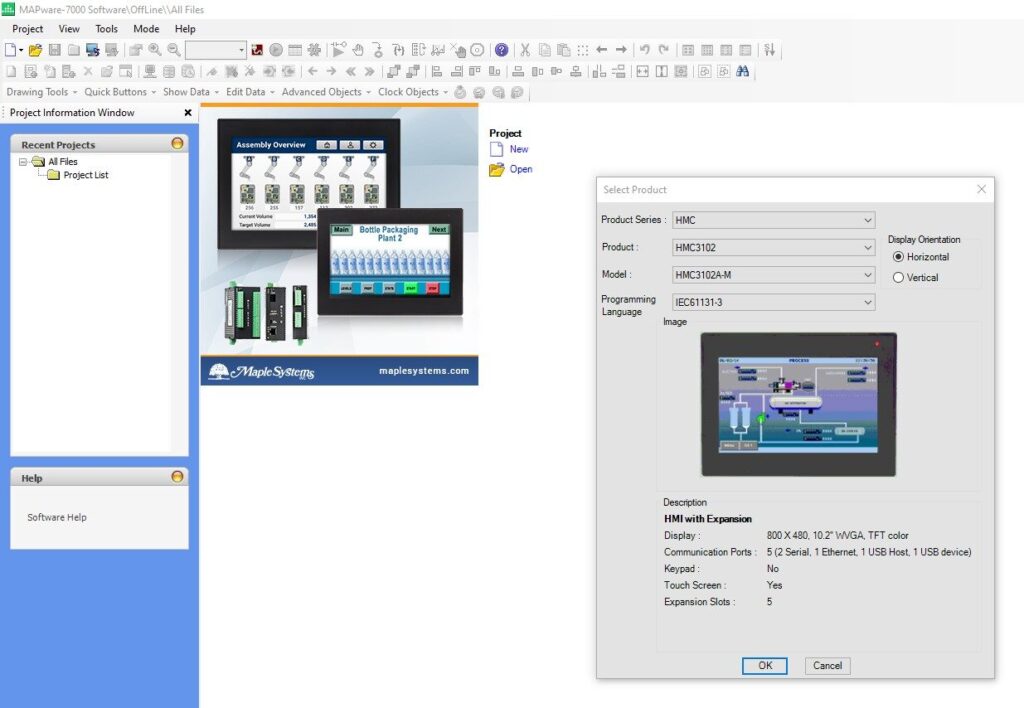Click the New project link
This screenshot has height=708, width=1024.
(x=519, y=149)
